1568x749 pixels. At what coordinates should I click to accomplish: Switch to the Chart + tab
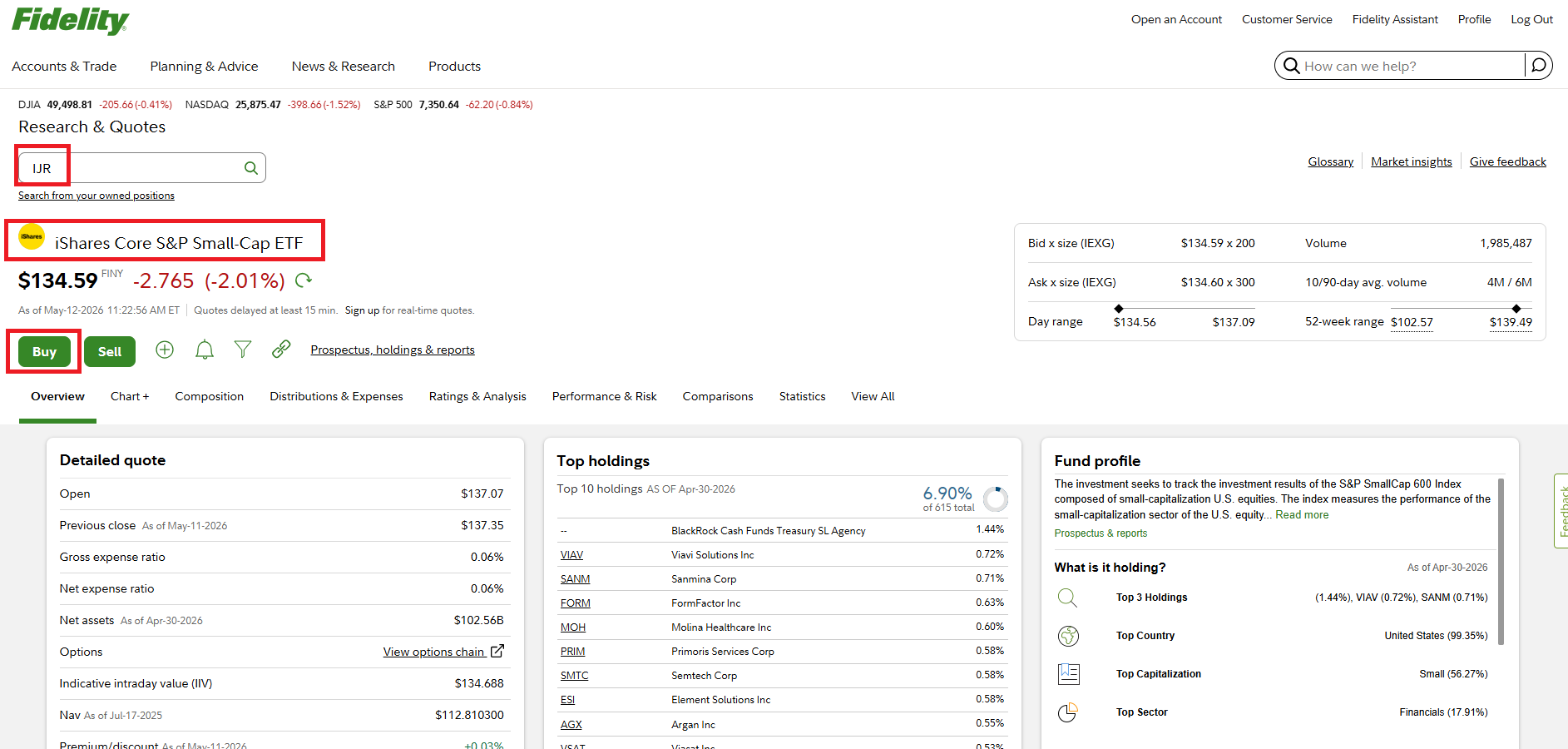tap(130, 396)
